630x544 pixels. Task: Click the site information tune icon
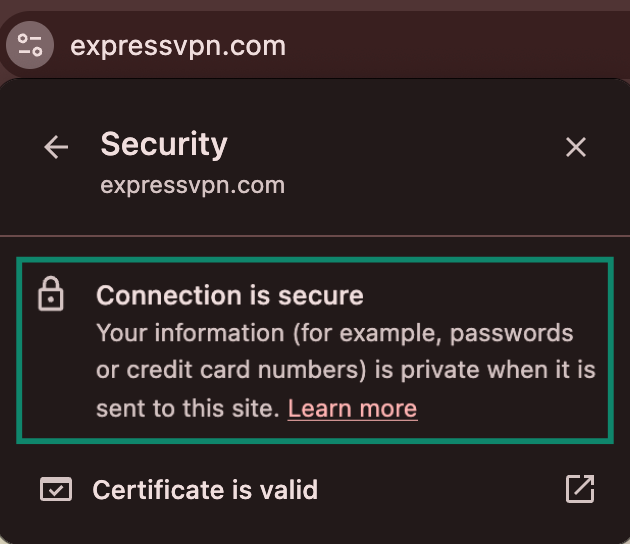pos(30,45)
